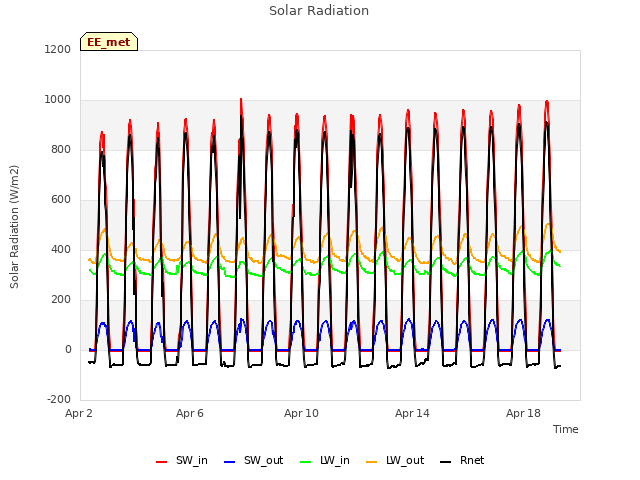Click the orange LW_out legend swatch
This screenshot has width=640, height=480.
pyautogui.click(x=372, y=462)
